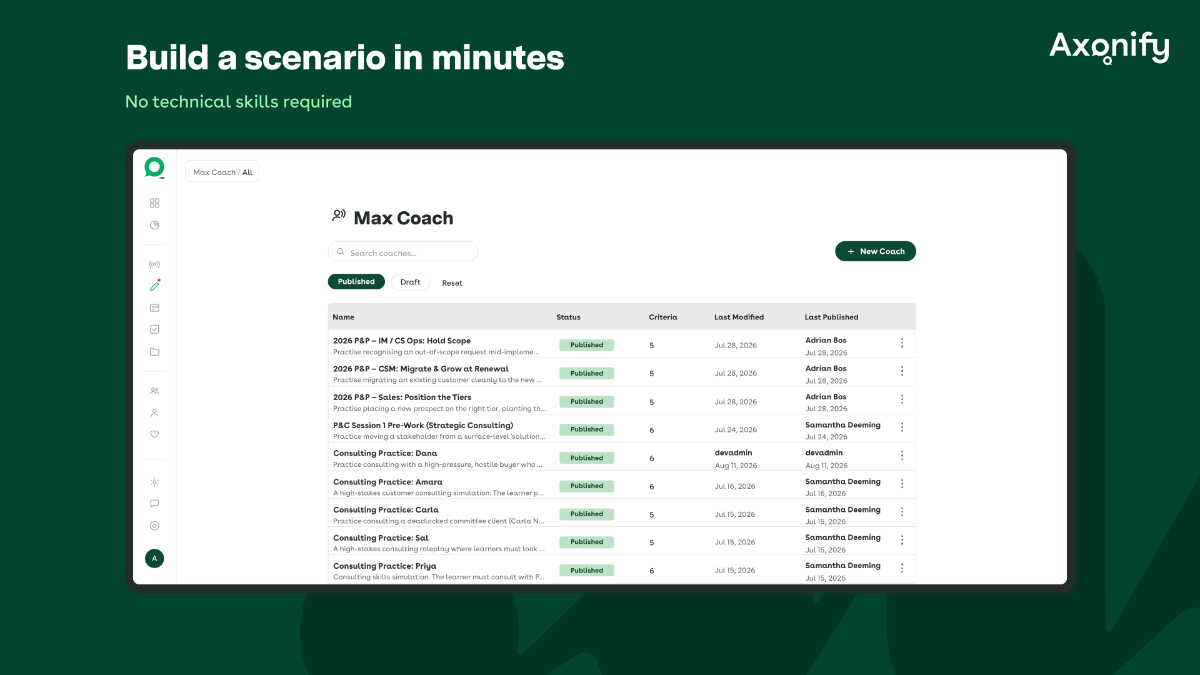1200x675 pixels.
Task: Open the groups people icon in sidebar
Action: 154,391
